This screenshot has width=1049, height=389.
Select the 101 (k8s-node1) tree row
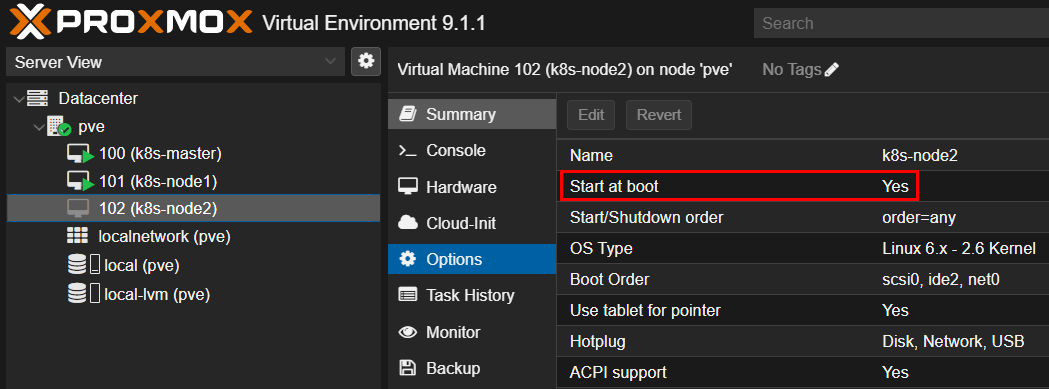click(x=193, y=181)
